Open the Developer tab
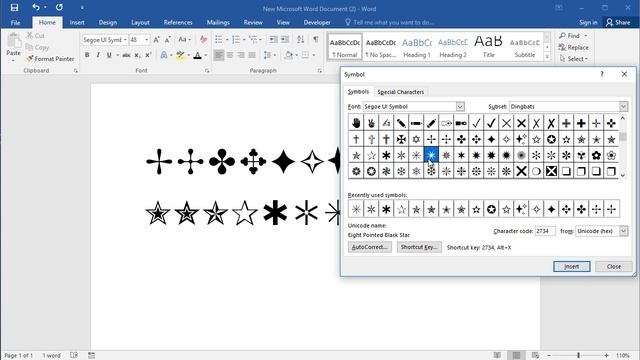Viewport: 640px width, 360px height. (x=317, y=22)
